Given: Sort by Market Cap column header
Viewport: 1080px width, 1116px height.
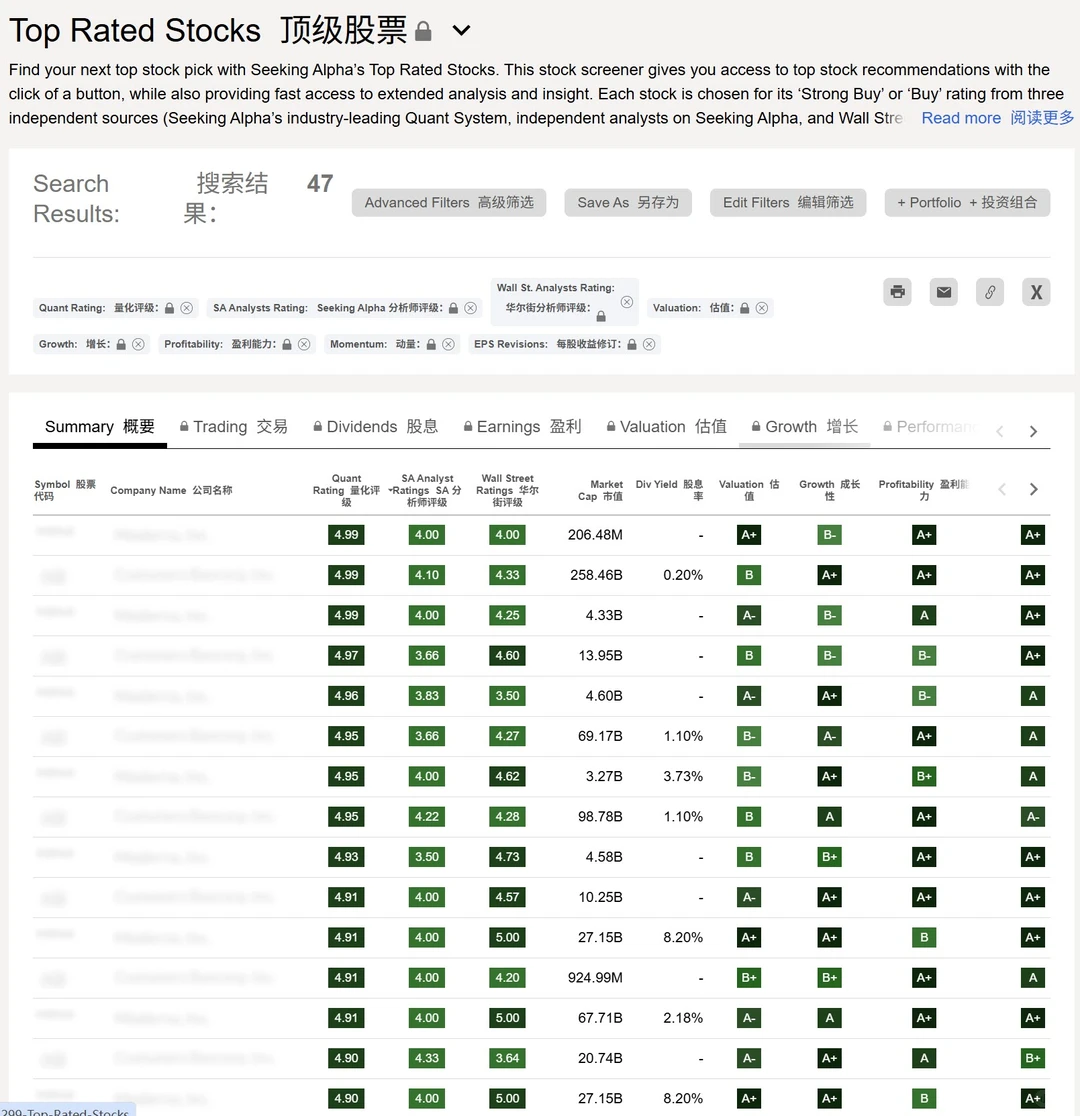Looking at the screenshot, I should (599, 490).
